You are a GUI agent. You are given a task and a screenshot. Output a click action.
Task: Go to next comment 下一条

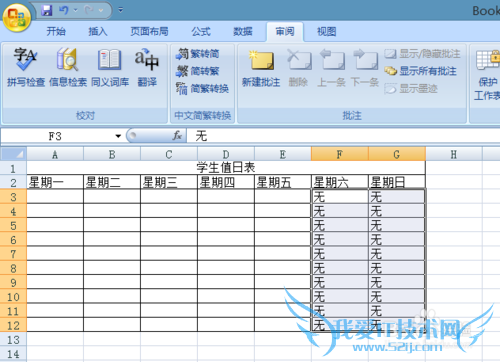(365, 68)
